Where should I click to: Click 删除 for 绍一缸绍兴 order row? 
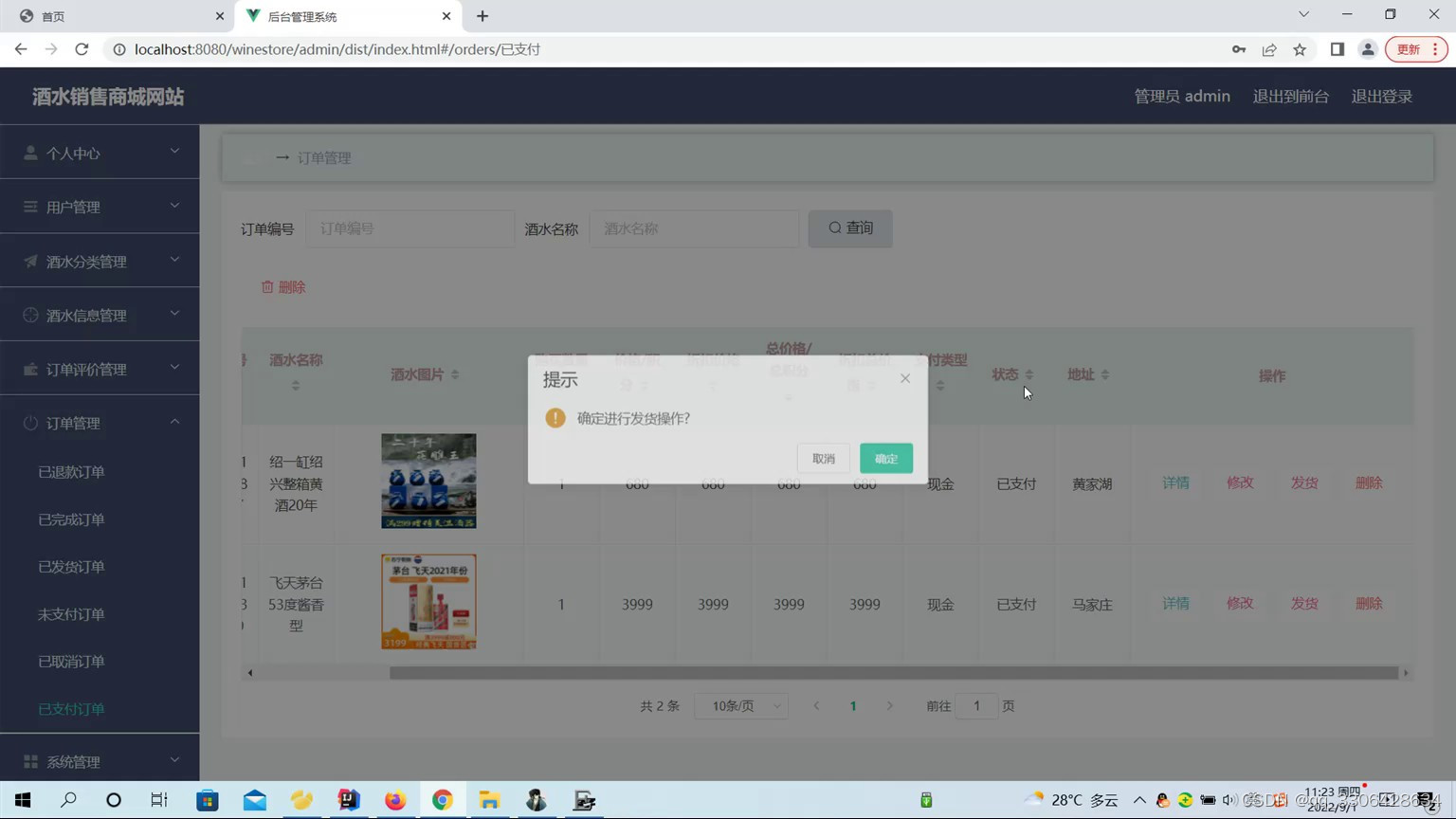(1369, 482)
